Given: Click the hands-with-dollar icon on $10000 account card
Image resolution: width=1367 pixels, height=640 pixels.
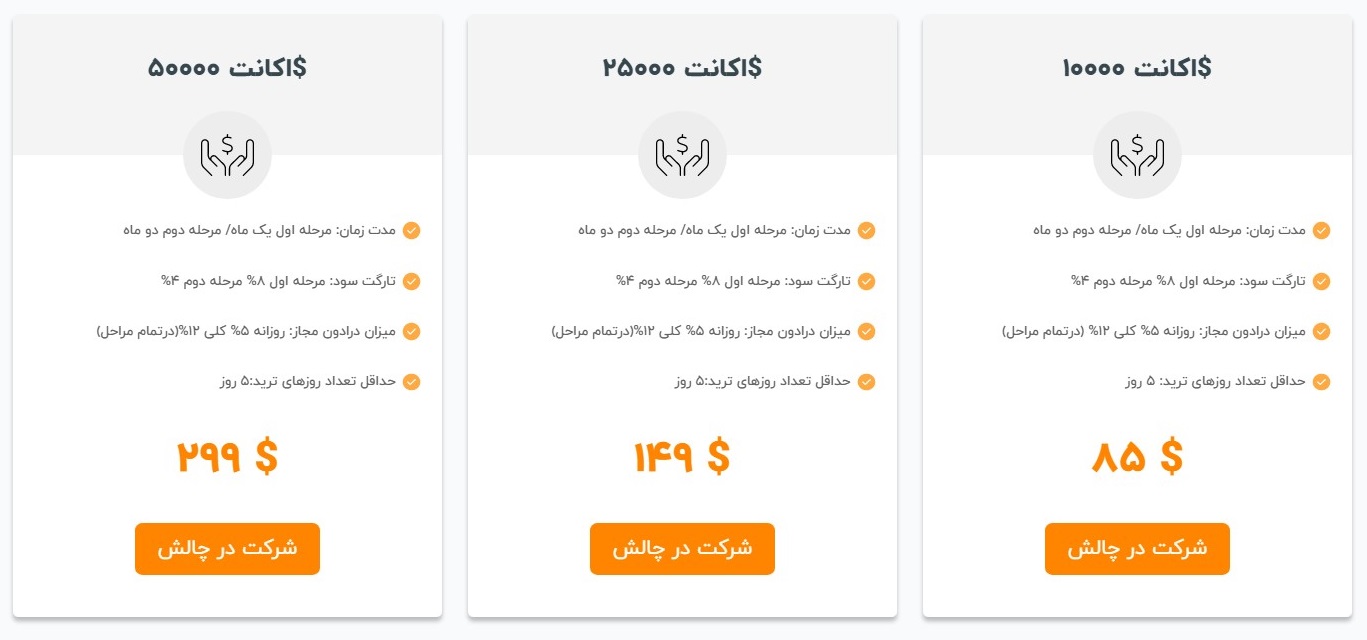Looking at the screenshot, I should pos(1137,155).
